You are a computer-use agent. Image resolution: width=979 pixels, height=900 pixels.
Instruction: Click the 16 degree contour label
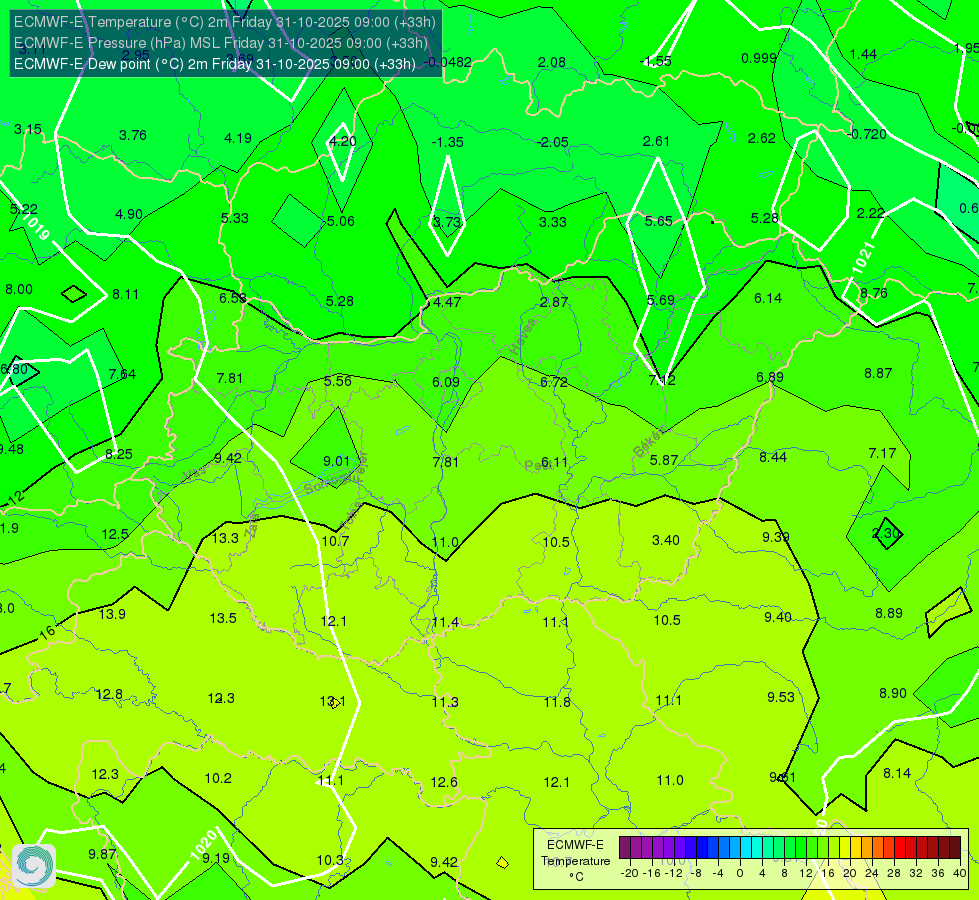pos(47,632)
